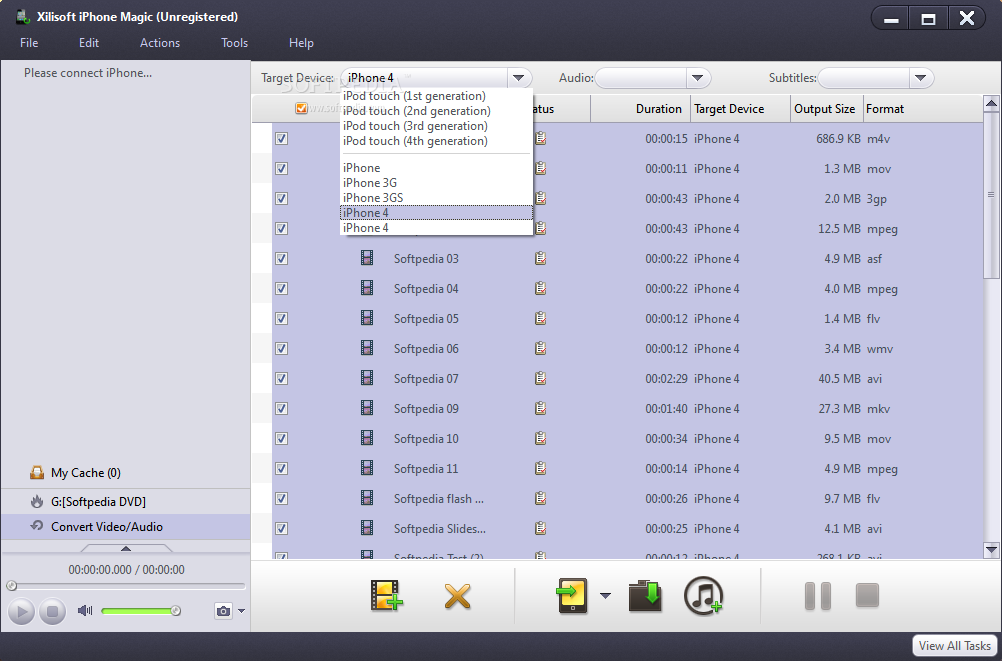Viewport: 1002px width, 661px height.
Task: Open the File menu
Action: [29, 43]
